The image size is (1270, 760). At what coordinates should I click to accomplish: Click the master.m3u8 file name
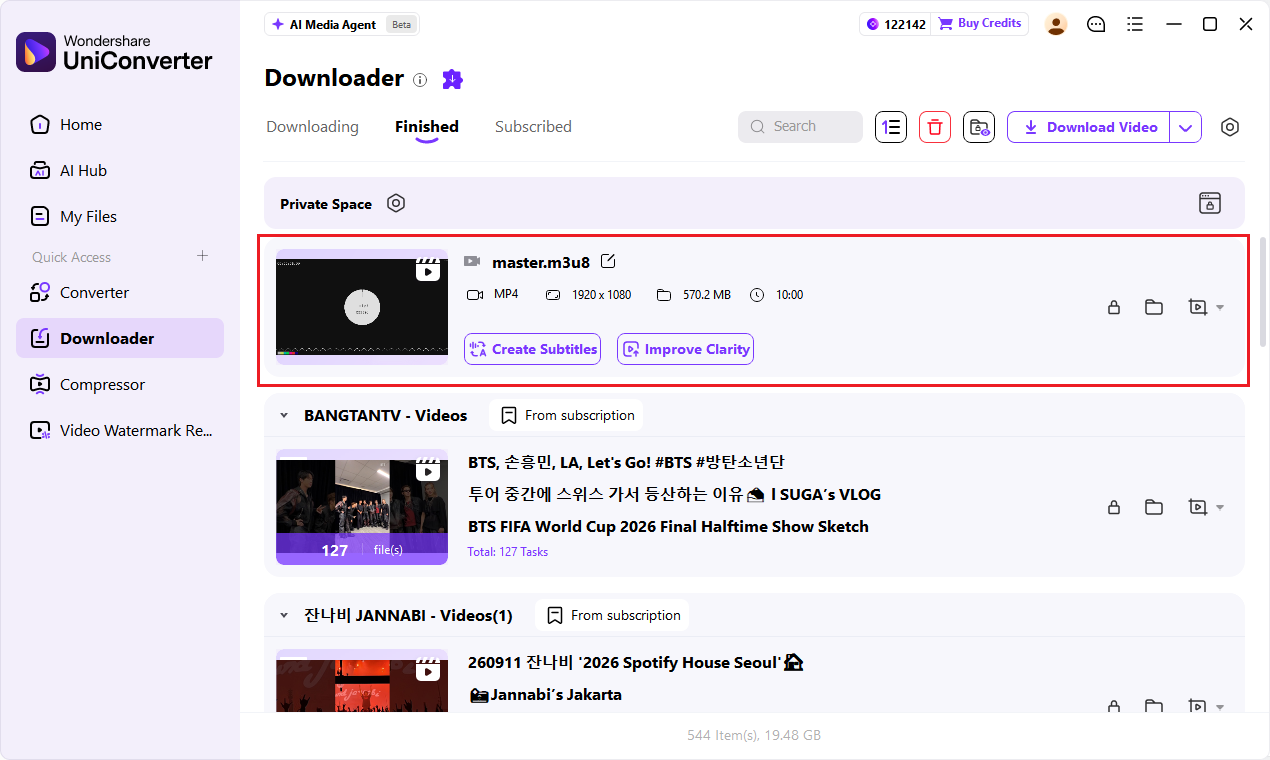click(541, 262)
